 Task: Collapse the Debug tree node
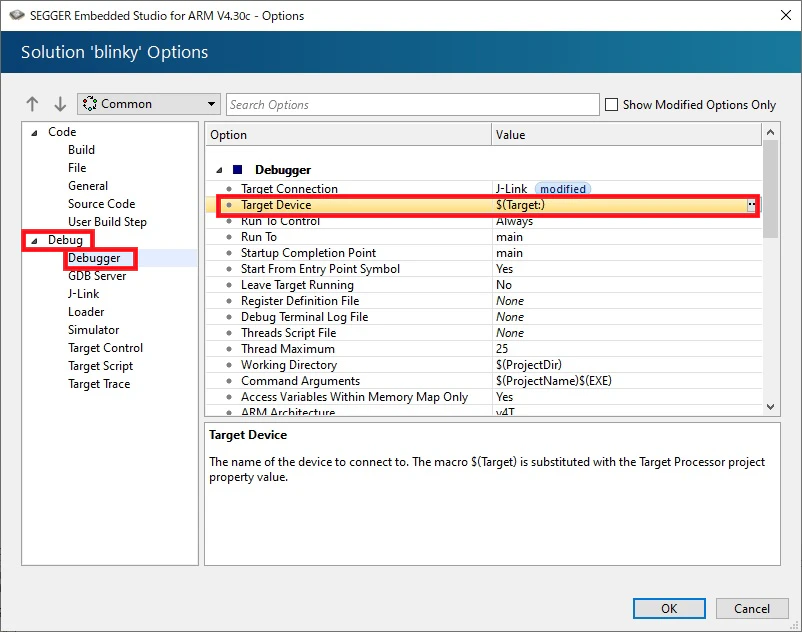click(34, 241)
